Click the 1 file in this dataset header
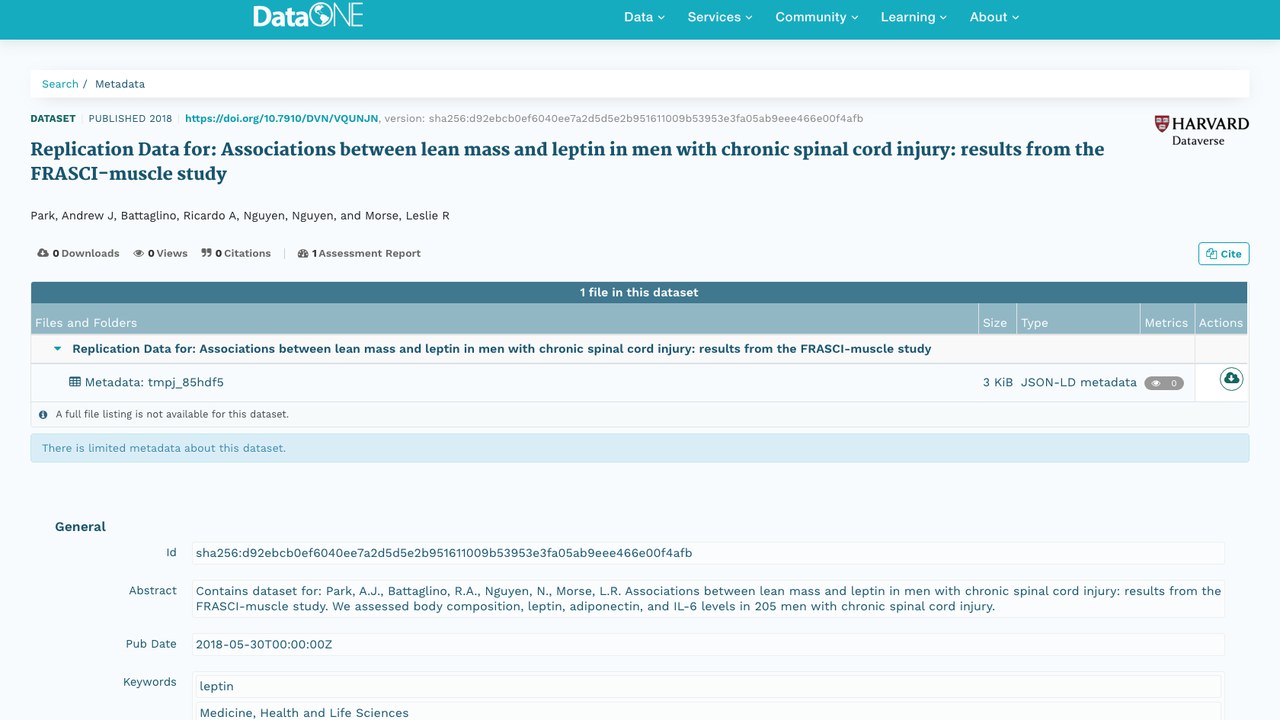 pos(639,292)
